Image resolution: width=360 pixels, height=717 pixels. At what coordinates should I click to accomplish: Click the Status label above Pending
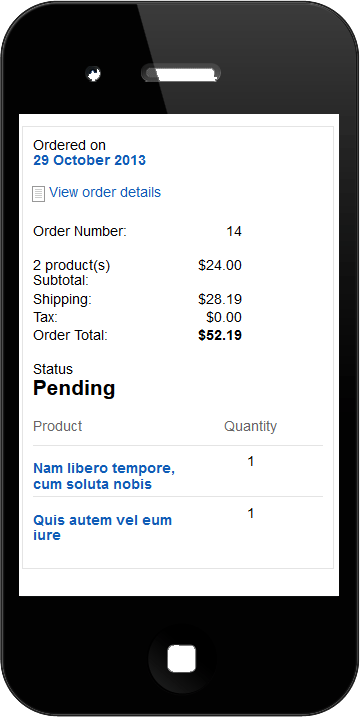[x=53, y=369]
